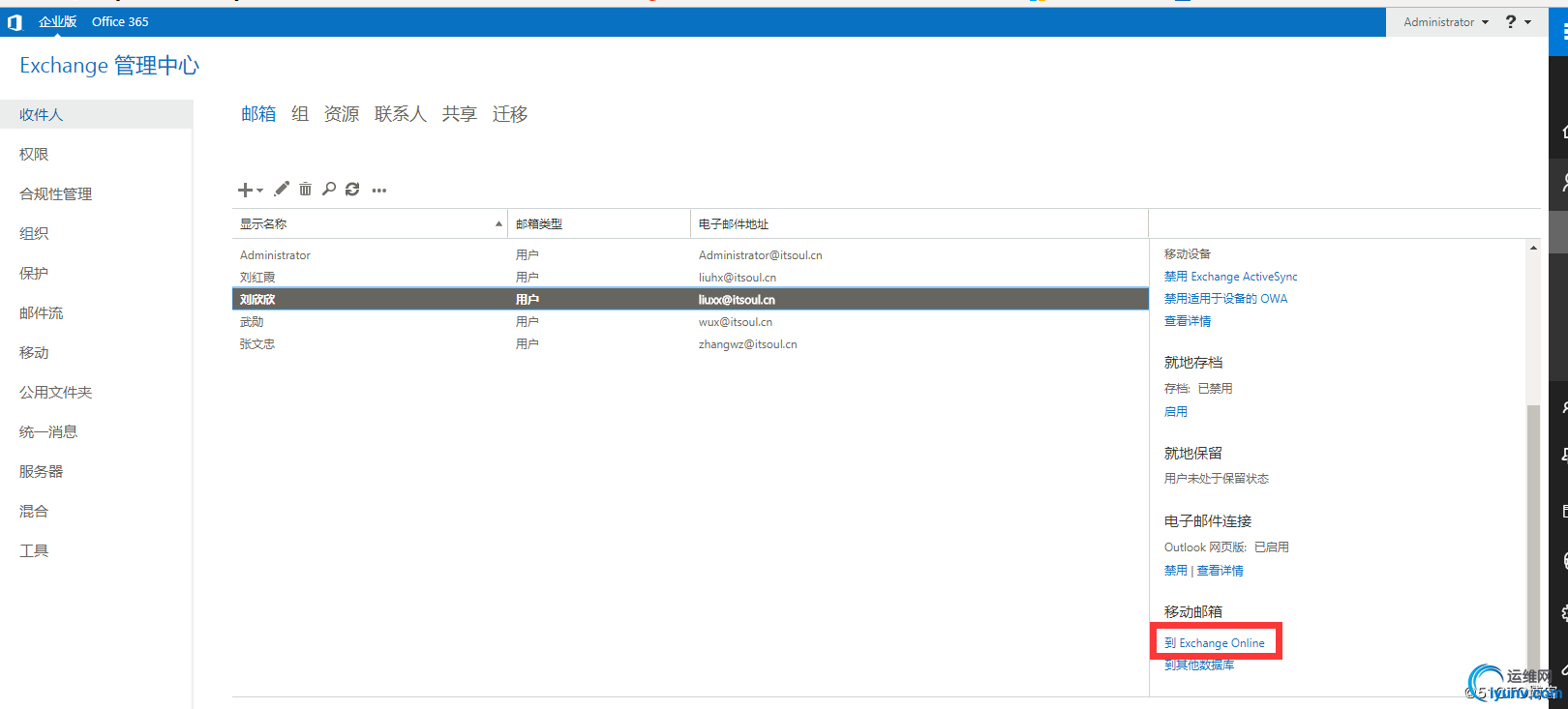Open 收件人 in the left navigation
1568x709 pixels.
click(96, 114)
